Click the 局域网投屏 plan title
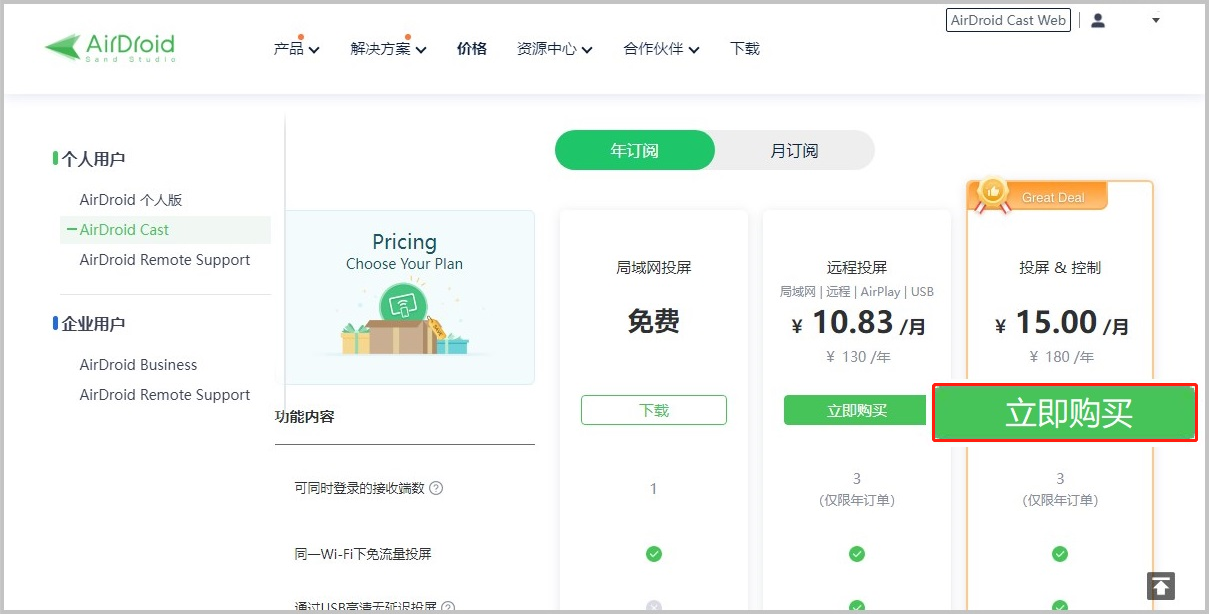This screenshot has height=614, width=1209. coord(654,268)
